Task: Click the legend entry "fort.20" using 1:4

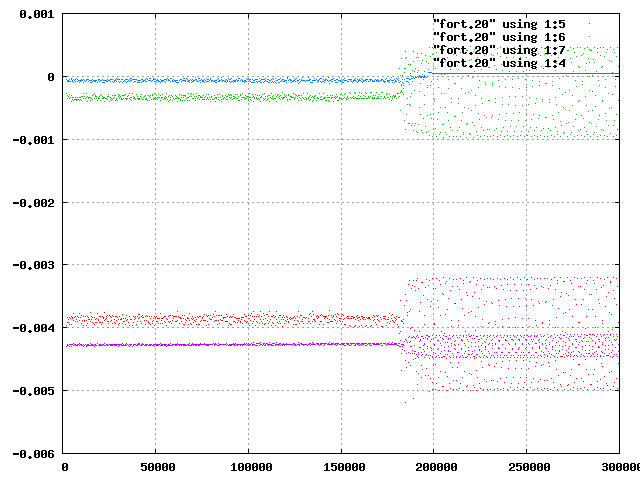Action: 499,63
